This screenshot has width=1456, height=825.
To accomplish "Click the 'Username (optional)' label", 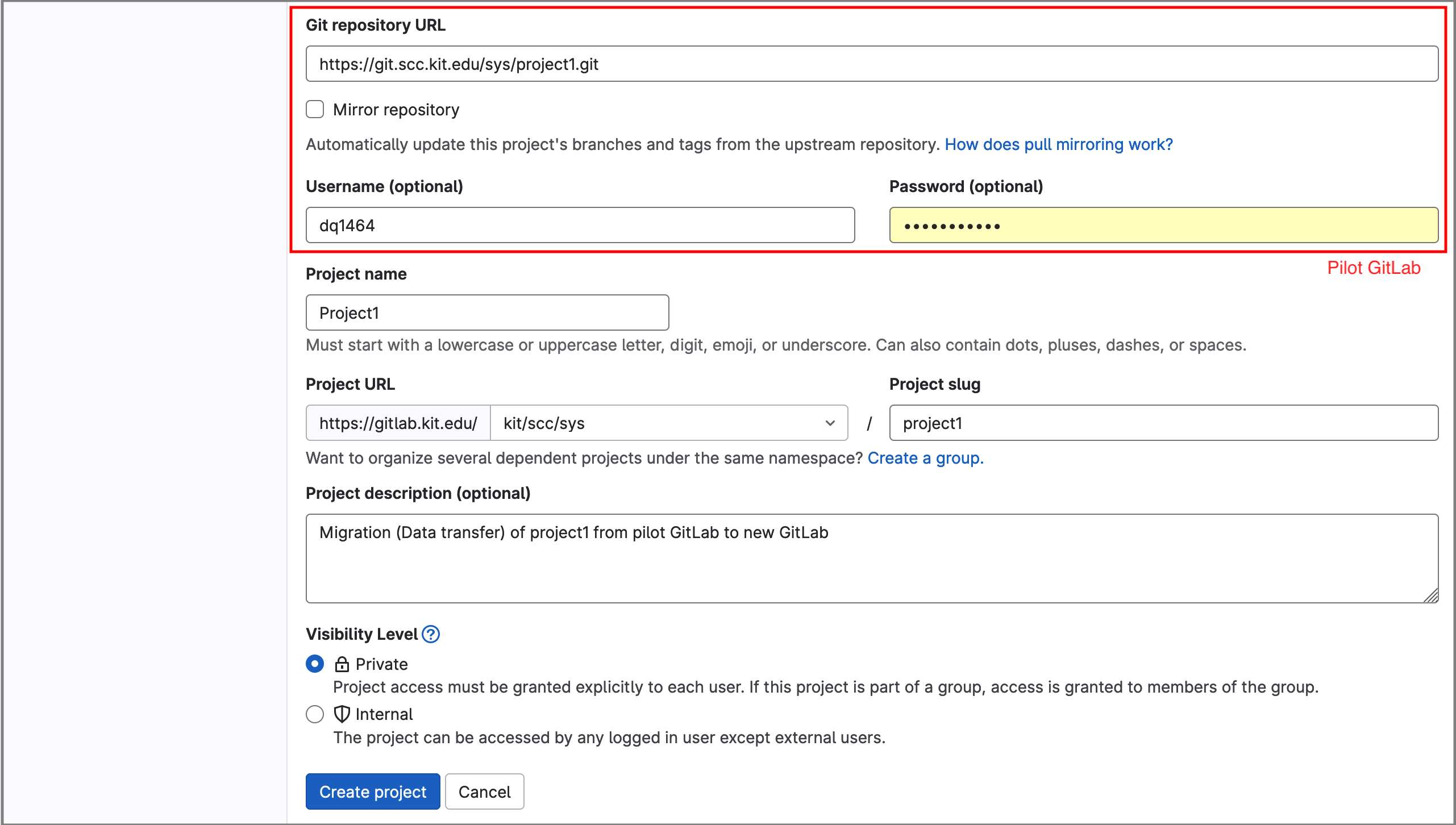I will 385,186.
